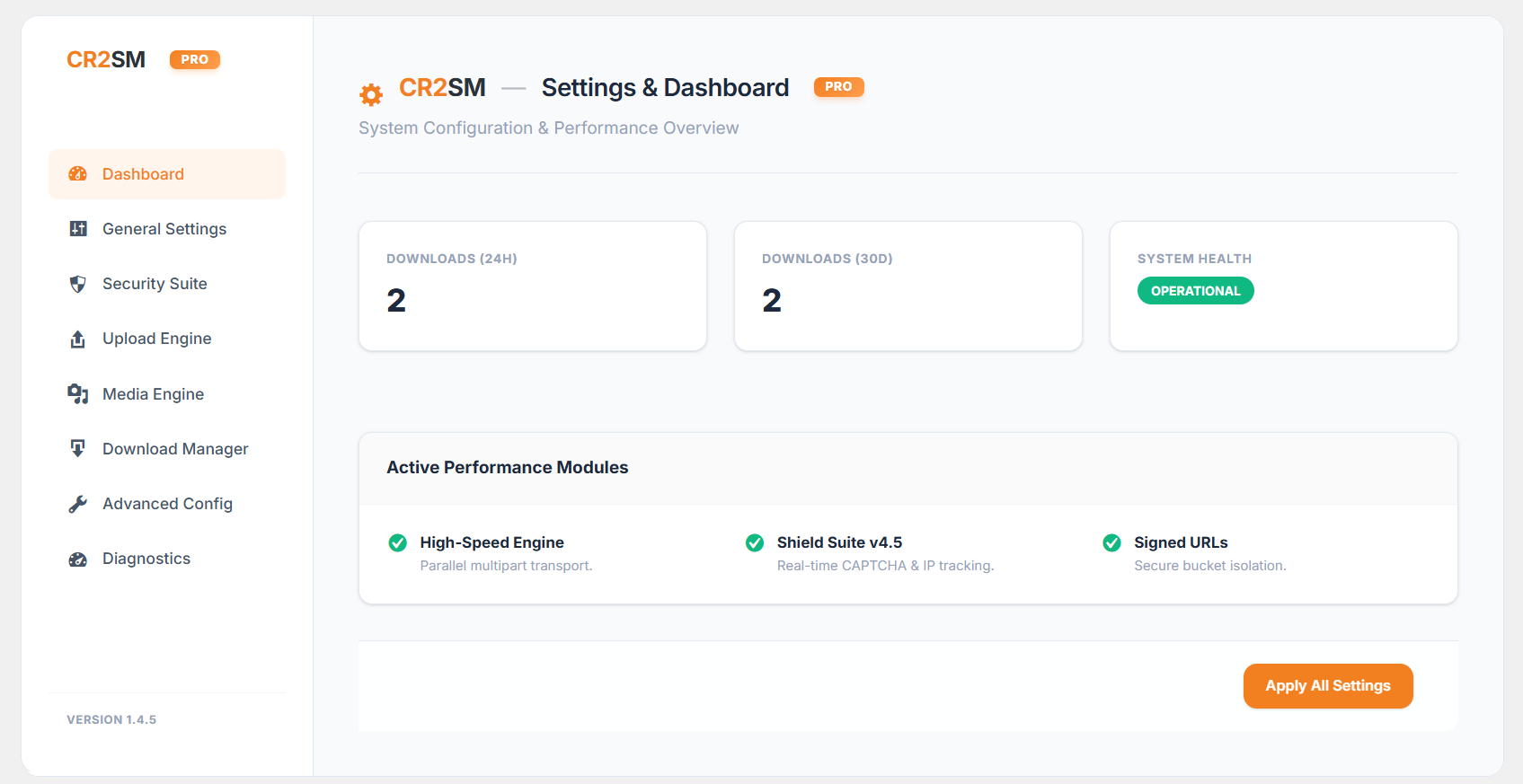Select Advanced Config in the sidebar

(x=167, y=504)
